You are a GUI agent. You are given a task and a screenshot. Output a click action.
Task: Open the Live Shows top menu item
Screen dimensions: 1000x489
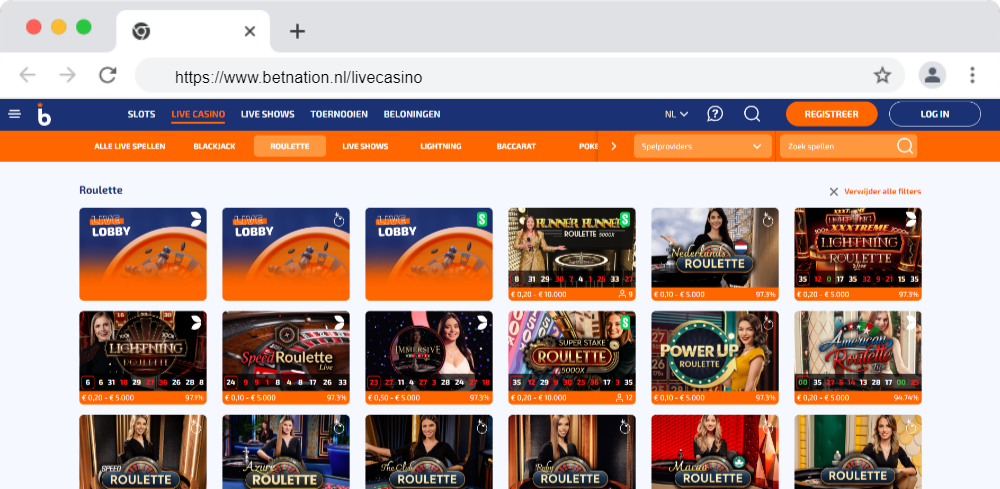coord(268,114)
